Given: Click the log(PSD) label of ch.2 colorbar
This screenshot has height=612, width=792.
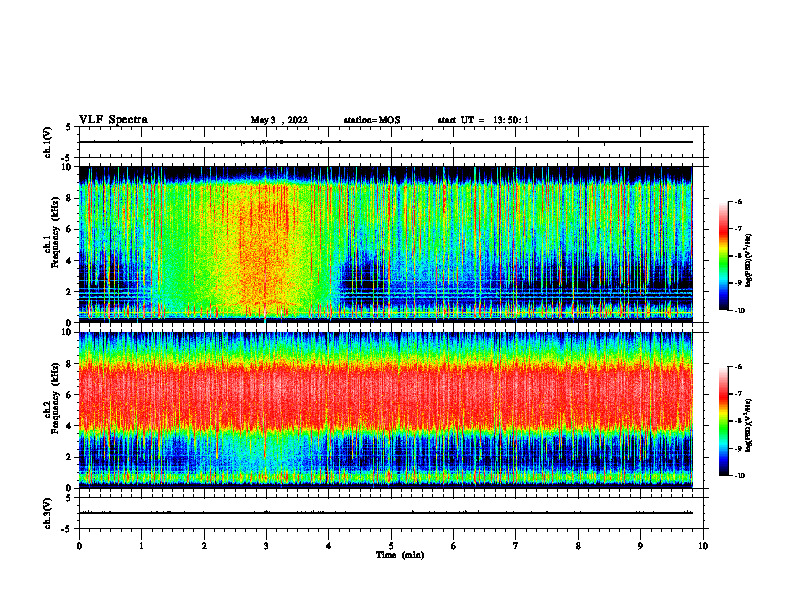Looking at the screenshot, I should click(x=749, y=426).
